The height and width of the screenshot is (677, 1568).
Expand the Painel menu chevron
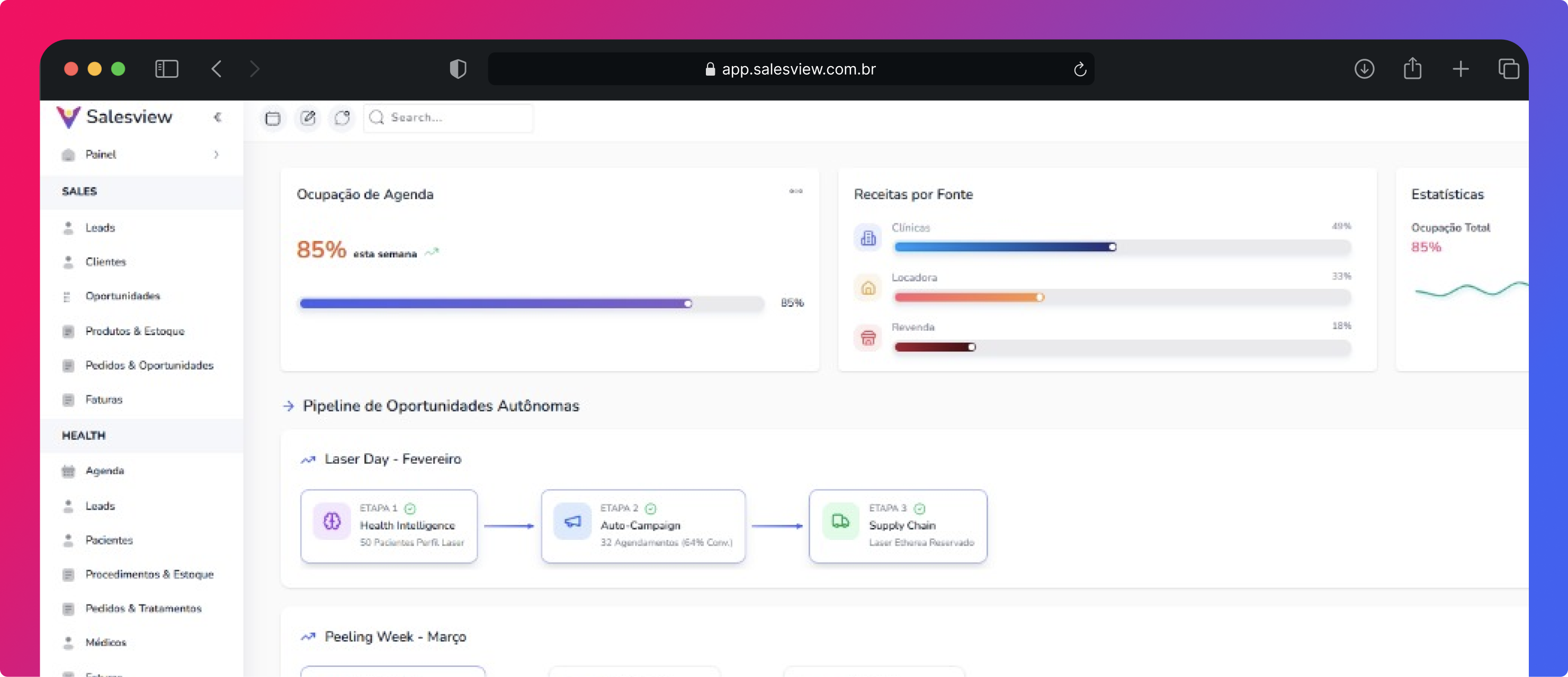(216, 155)
